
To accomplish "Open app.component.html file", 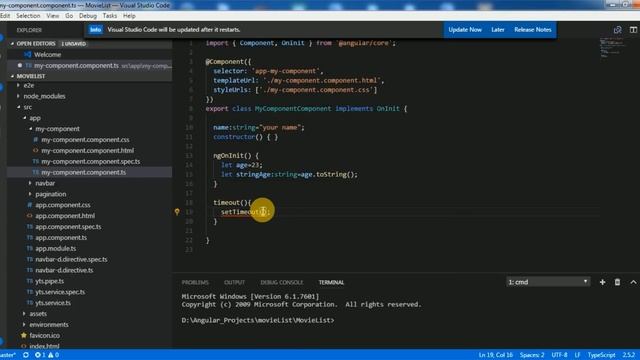I will click(x=65, y=216).
